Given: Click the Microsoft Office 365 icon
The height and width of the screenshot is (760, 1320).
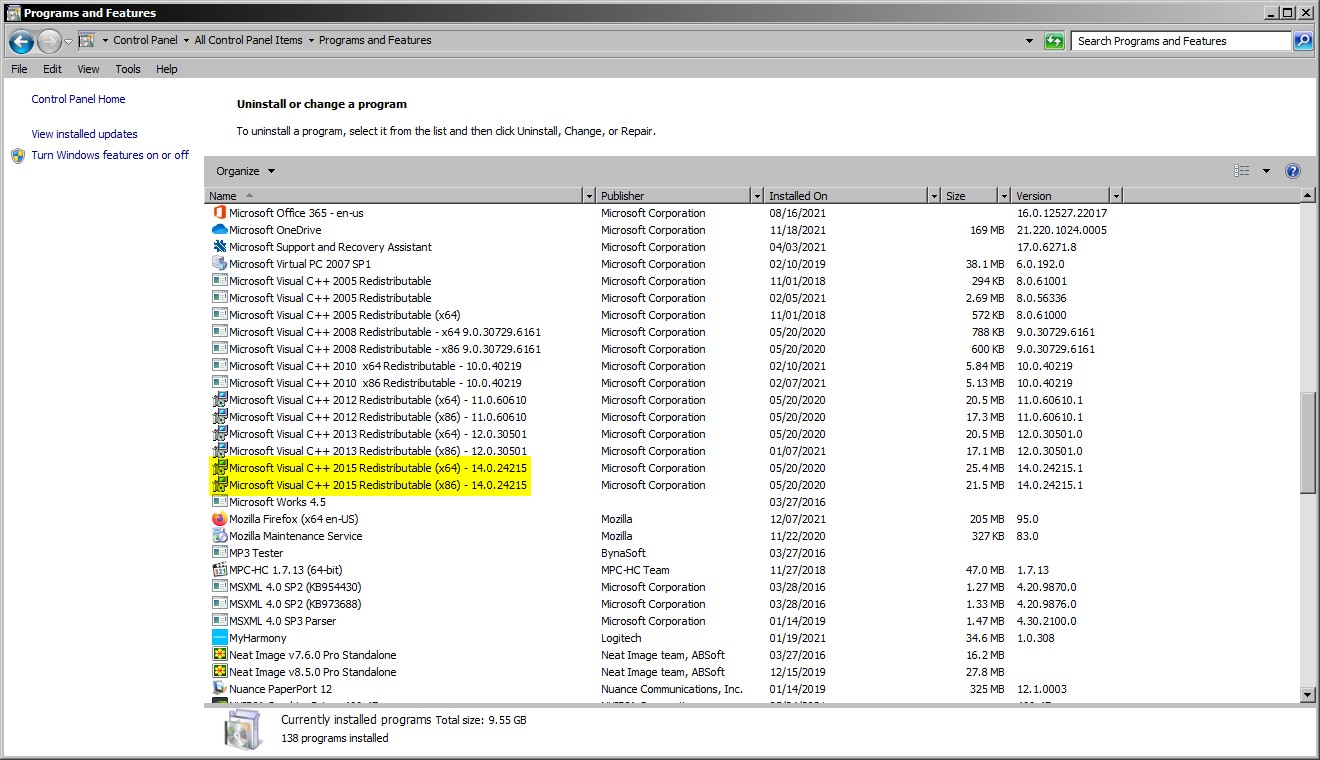Looking at the screenshot, I should tap(220, 213).
